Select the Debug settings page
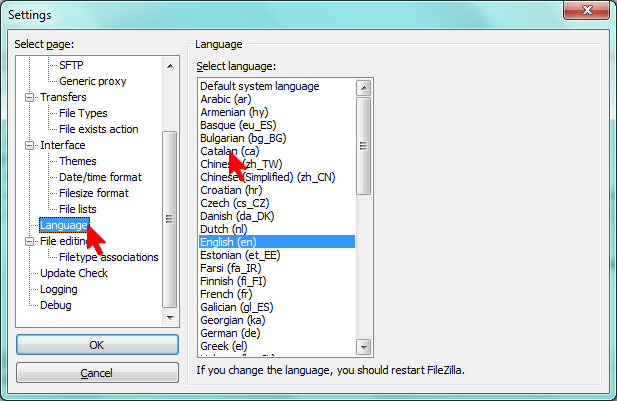The width and height of the screenshot is (617, 401). tap(55, 305)
